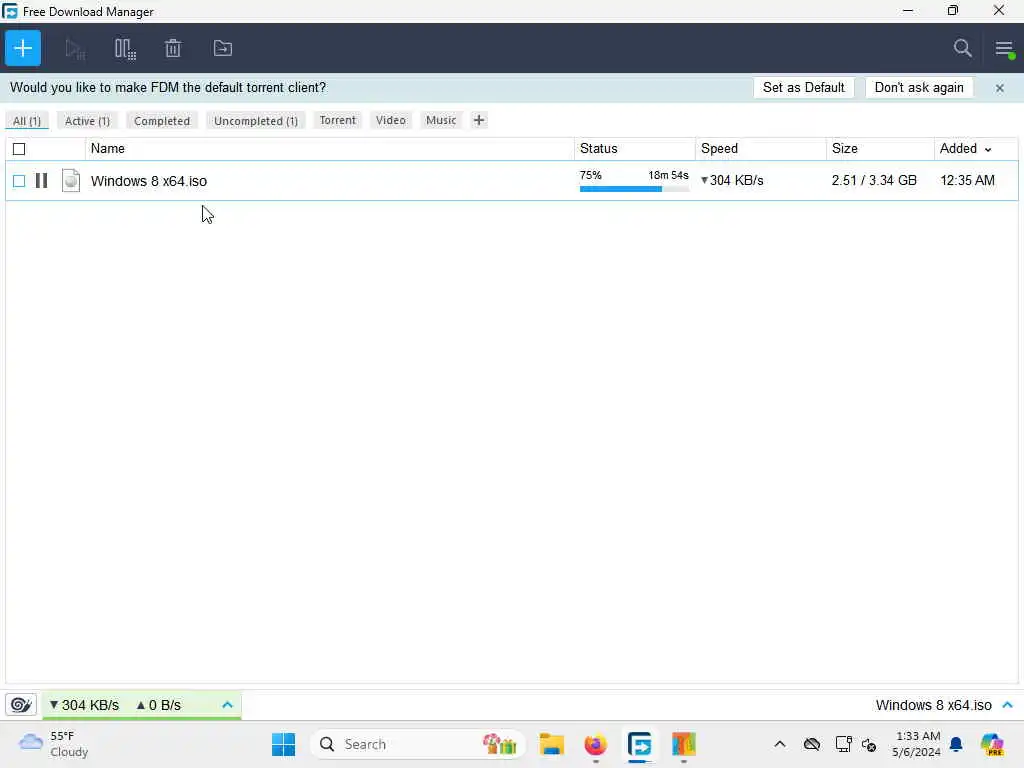The image size is (1024, 768).
Task: Click status bar download speed 304 KB/s
Action: point(84,705)
